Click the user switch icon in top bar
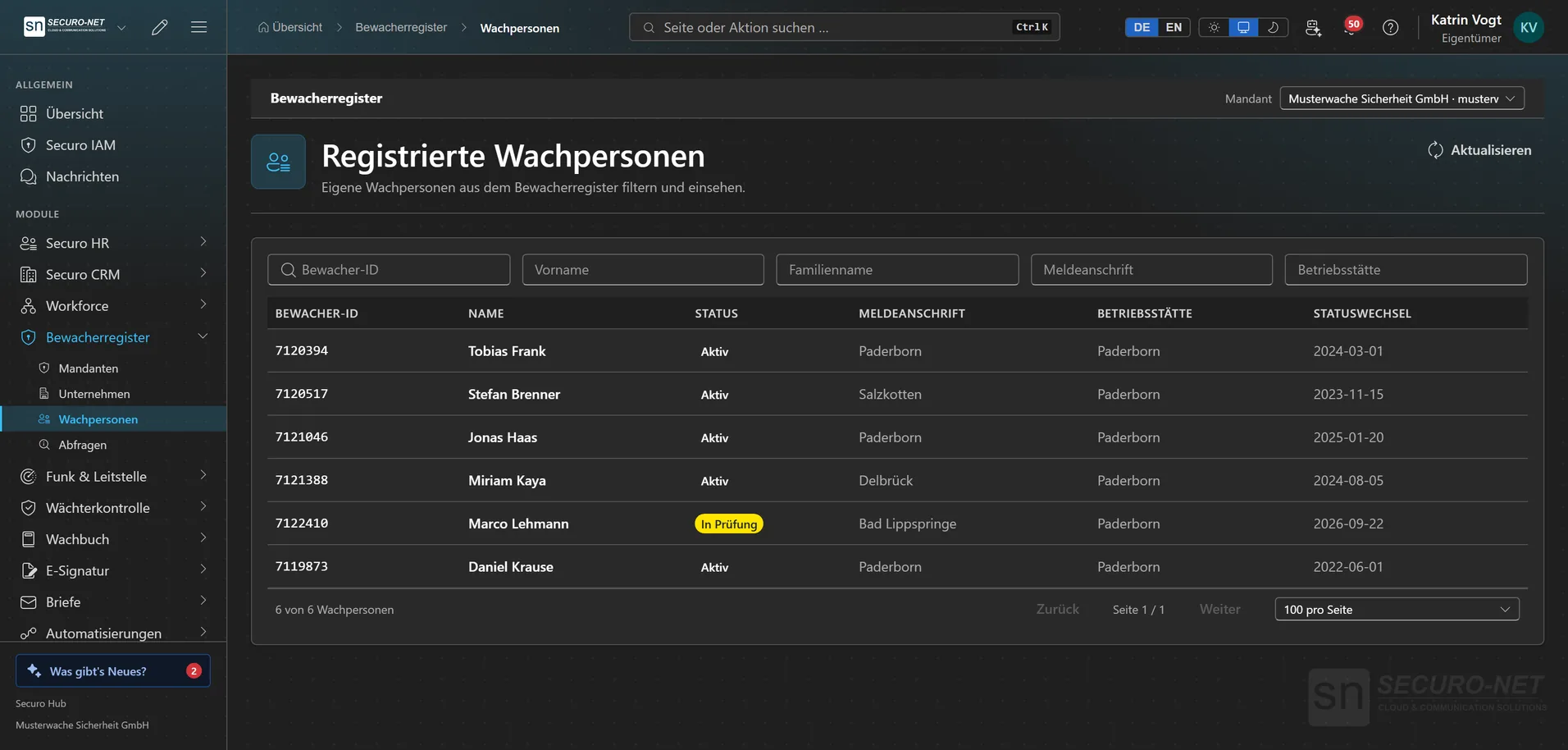The height and width of the screenshot is (750, 1568). coord(1313,27)
